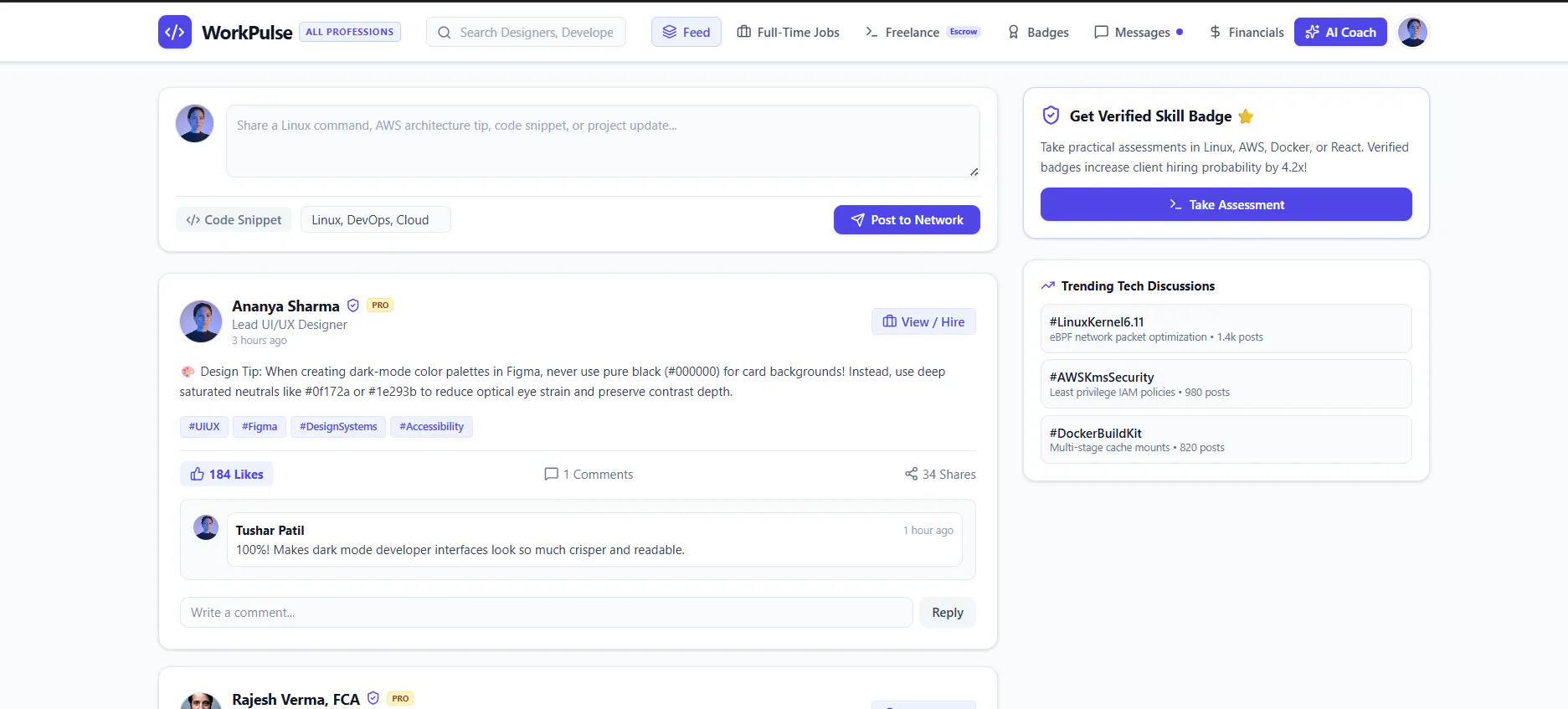Click Tushar Patil's comment avatar
The width and height of the screenshot is (1568, 709).
click(x=206, y=527)
